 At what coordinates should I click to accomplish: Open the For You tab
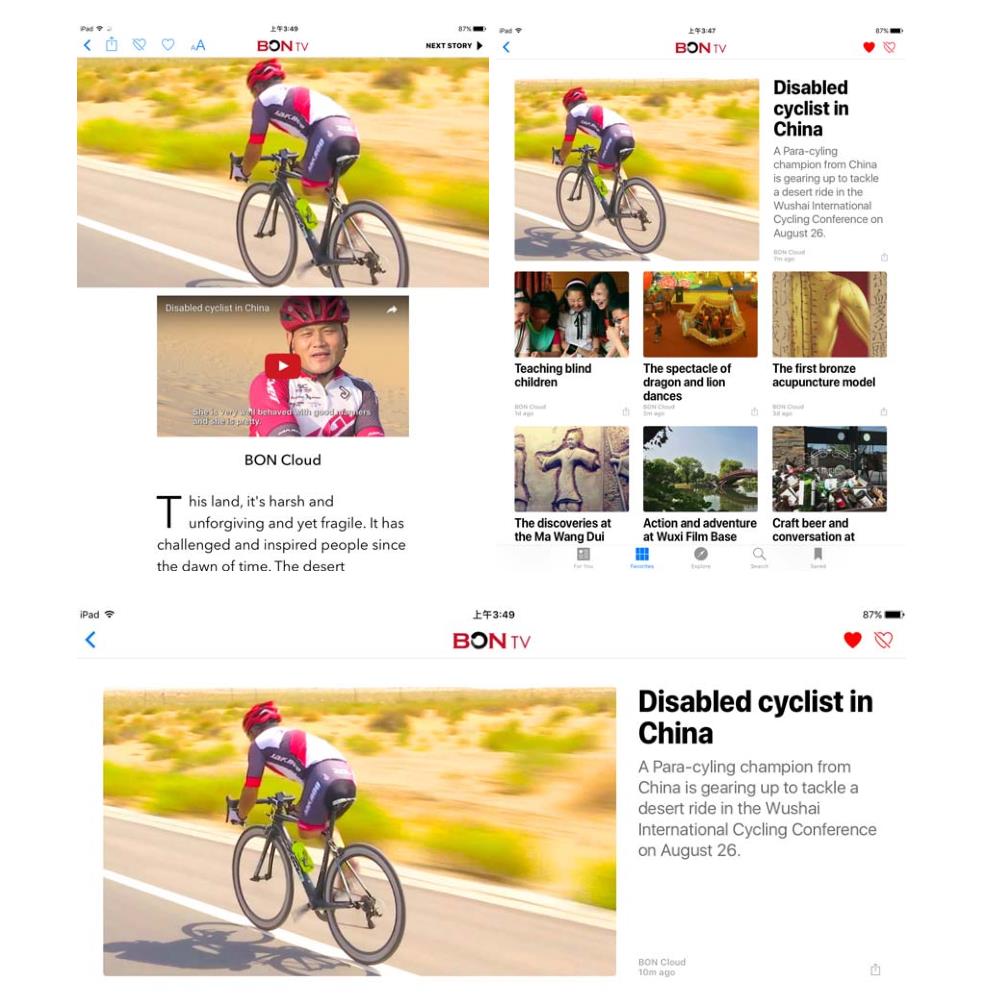click(583, 557)
